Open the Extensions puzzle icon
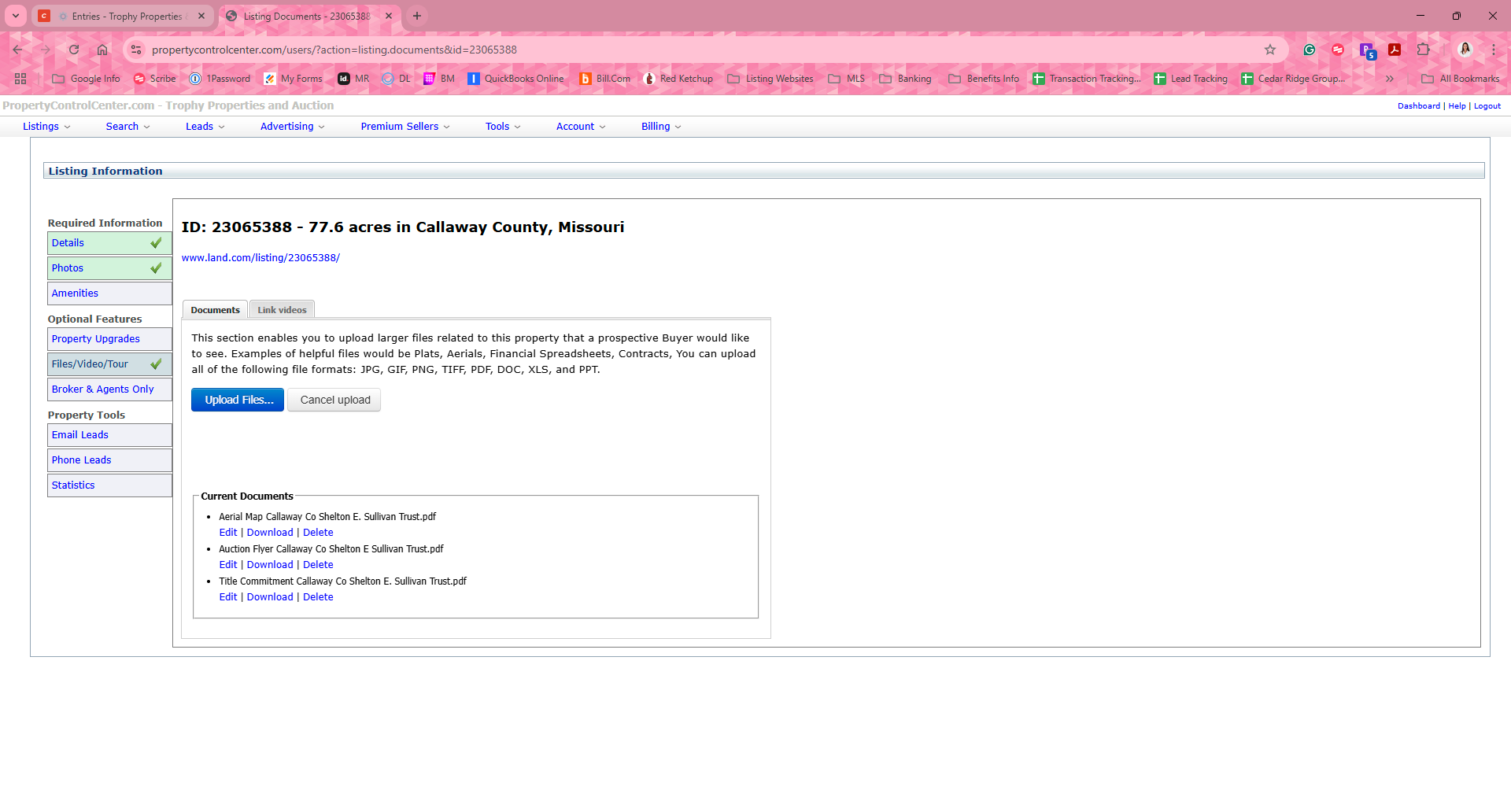The height and width of the screenshot is (812, 1511). tap(1423, 50)
